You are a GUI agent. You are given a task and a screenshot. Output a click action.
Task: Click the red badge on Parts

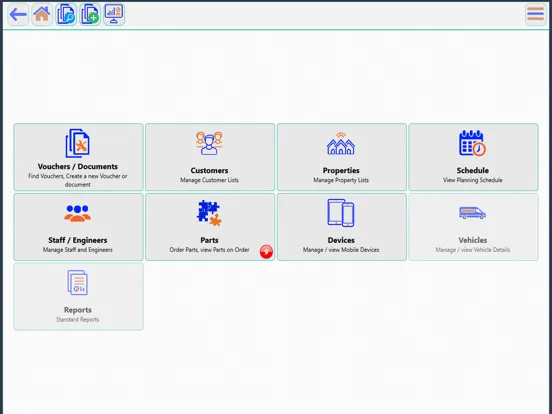(x=266, y=251)
